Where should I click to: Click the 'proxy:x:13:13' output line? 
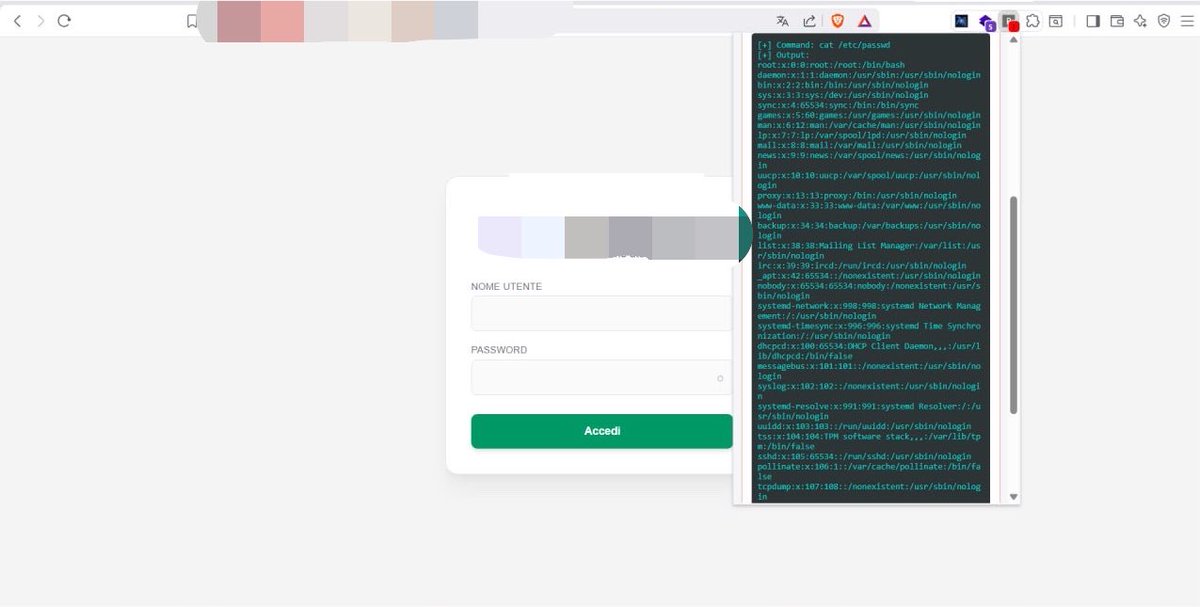click(x=857, y=195)
